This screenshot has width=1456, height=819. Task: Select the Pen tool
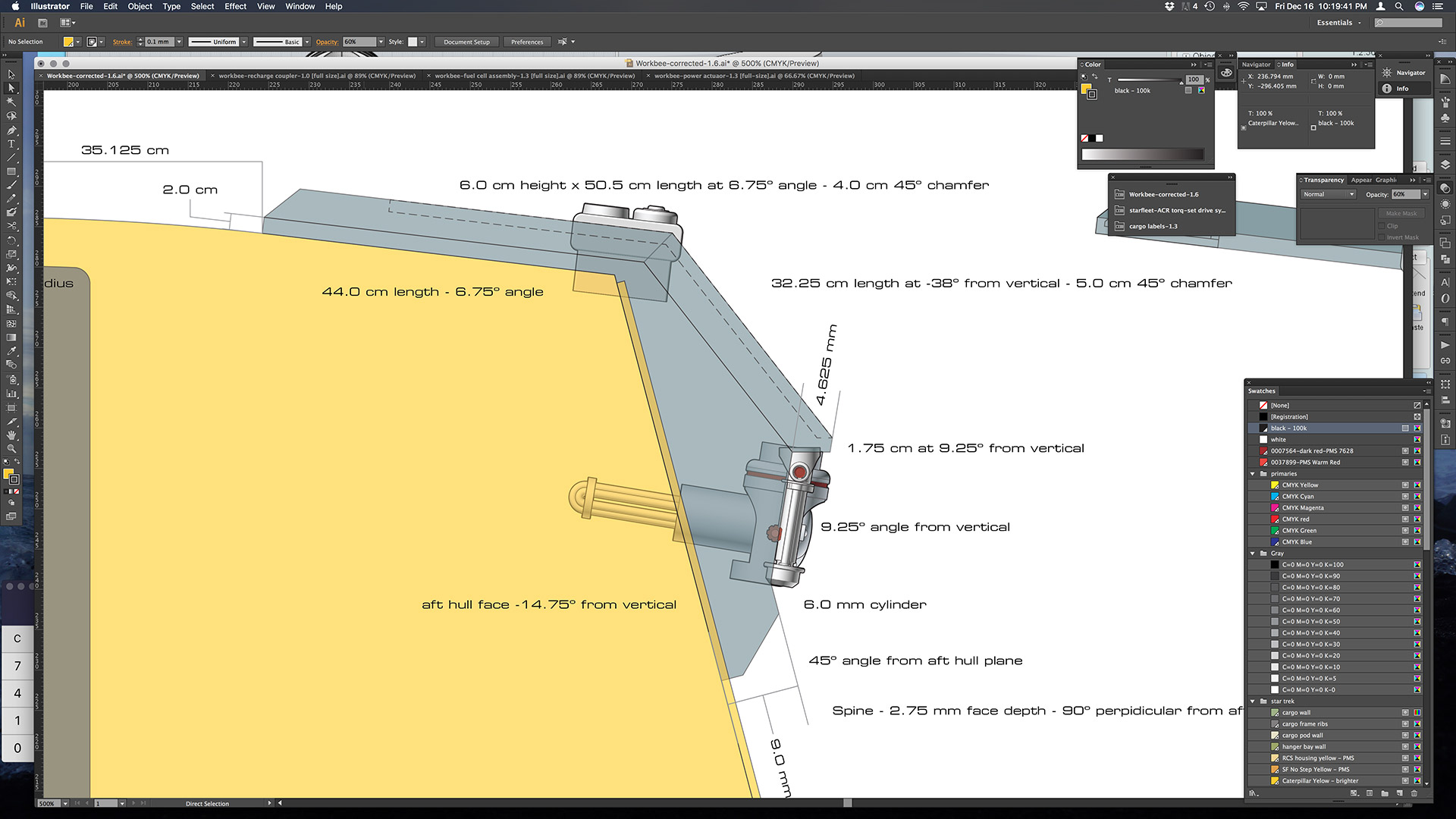(x=11, y=130)
